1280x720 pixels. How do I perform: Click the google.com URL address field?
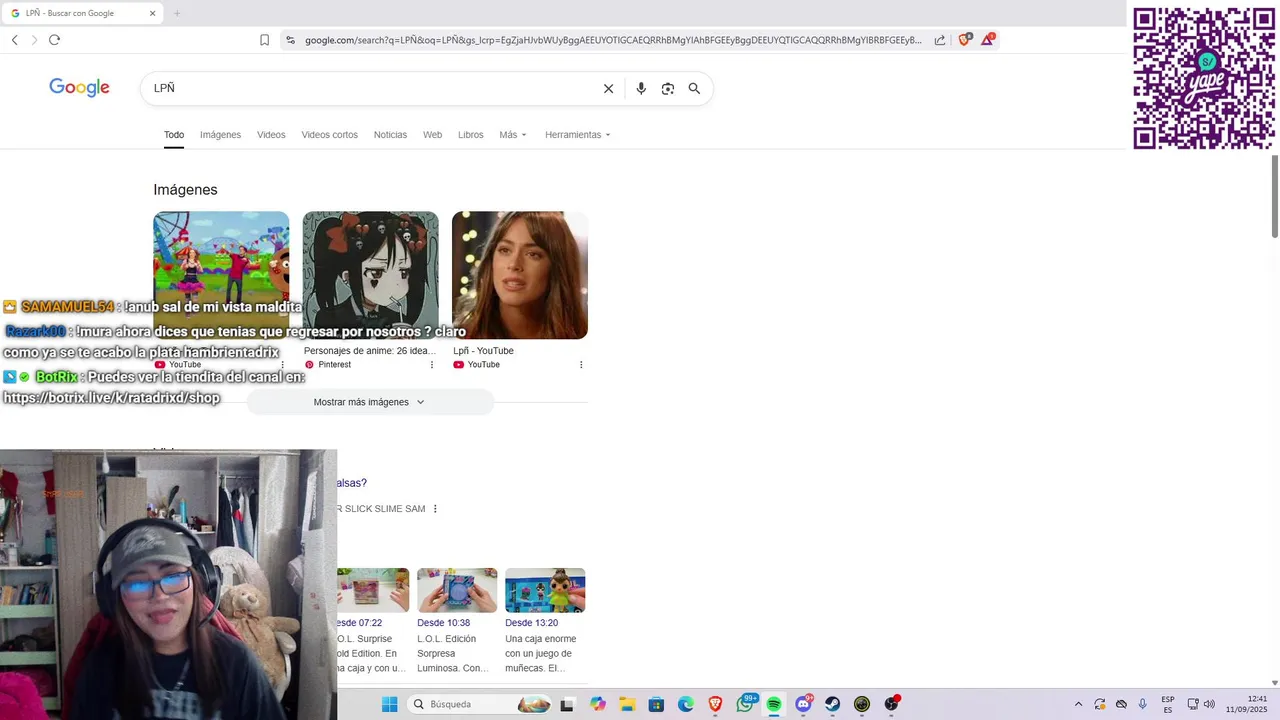(x=612, y=40)
